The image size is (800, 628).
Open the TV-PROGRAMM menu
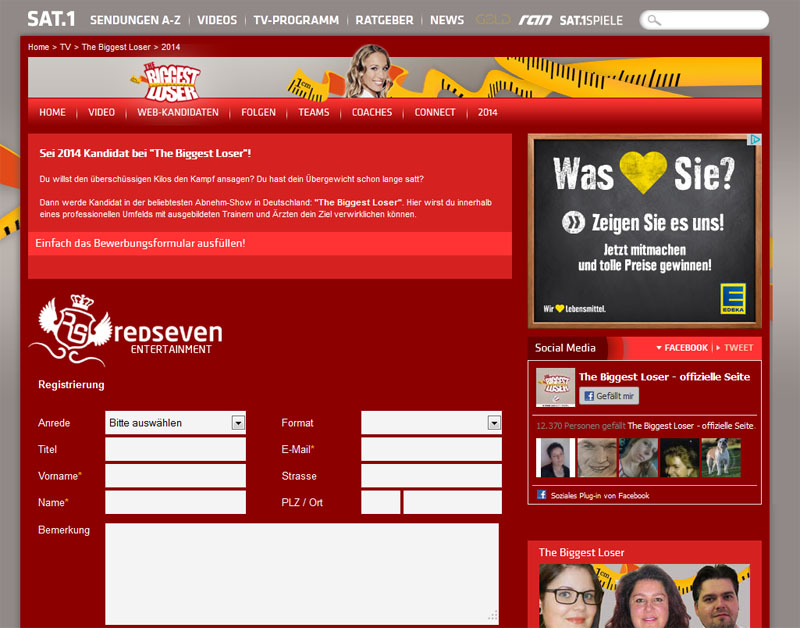pos(296,19)
